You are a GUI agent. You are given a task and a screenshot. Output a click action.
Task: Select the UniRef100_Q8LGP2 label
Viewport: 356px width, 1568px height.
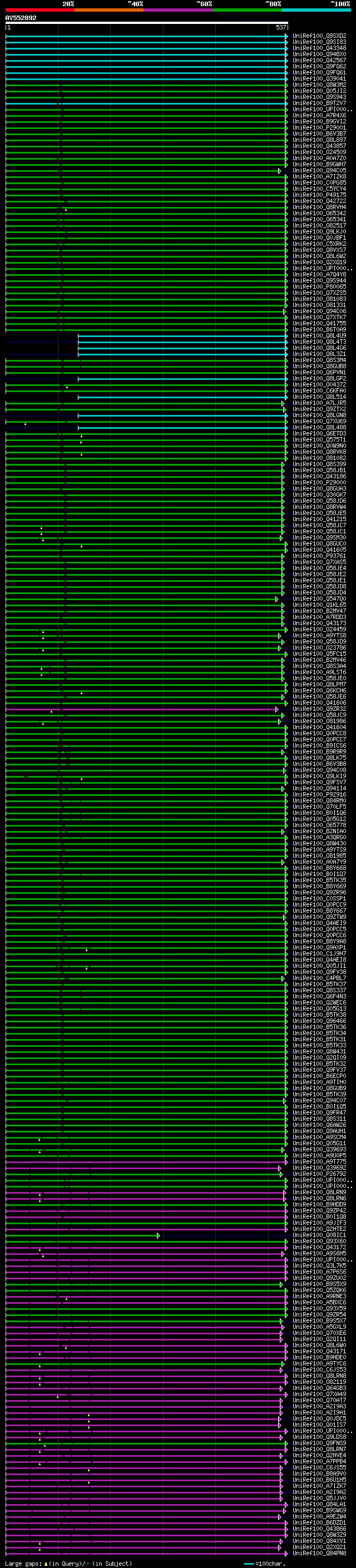coord(319,378)
